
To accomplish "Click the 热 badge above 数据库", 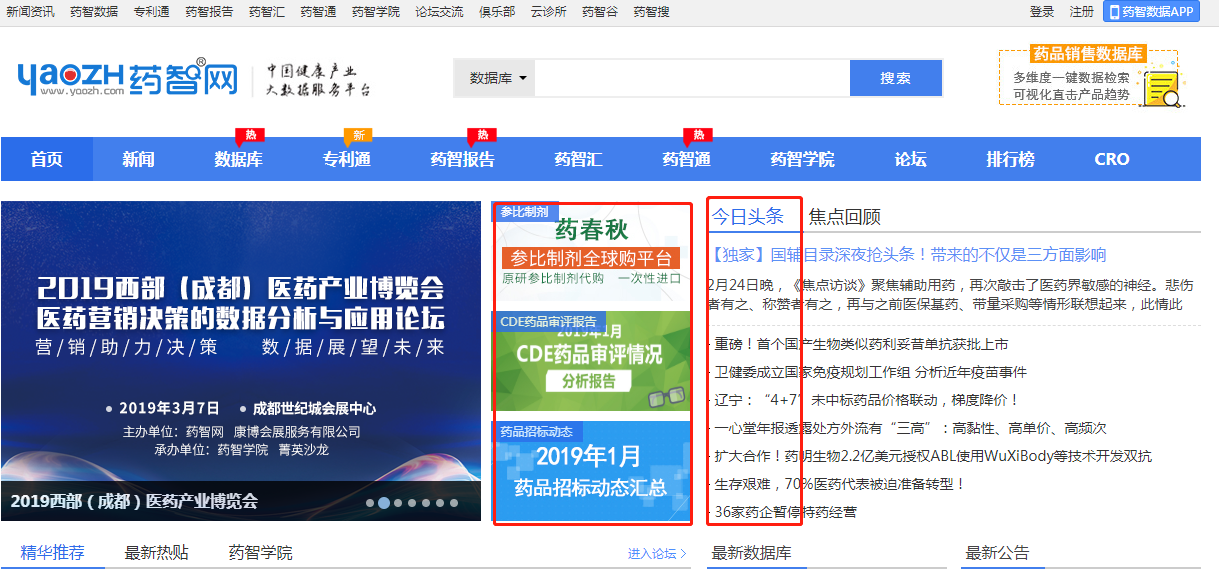I will click(249, 134).
